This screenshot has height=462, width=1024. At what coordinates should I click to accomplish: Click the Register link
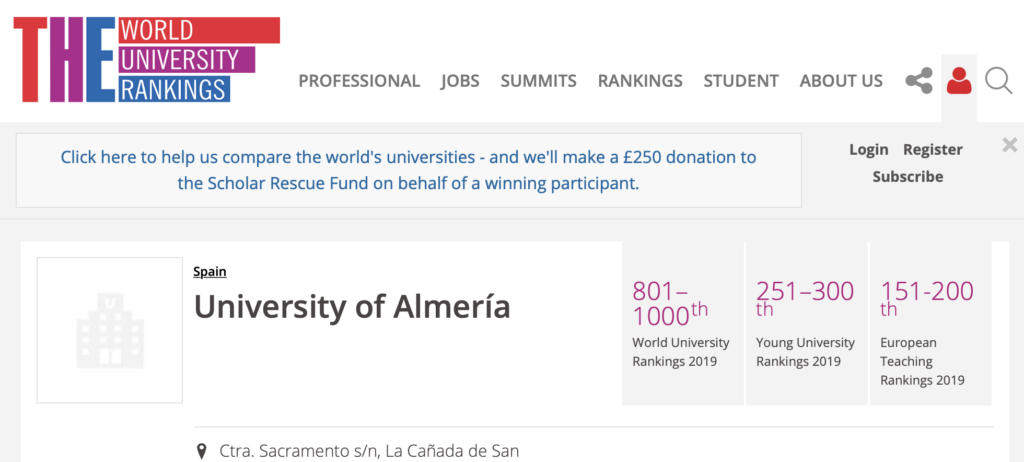[x=932, y=149]
